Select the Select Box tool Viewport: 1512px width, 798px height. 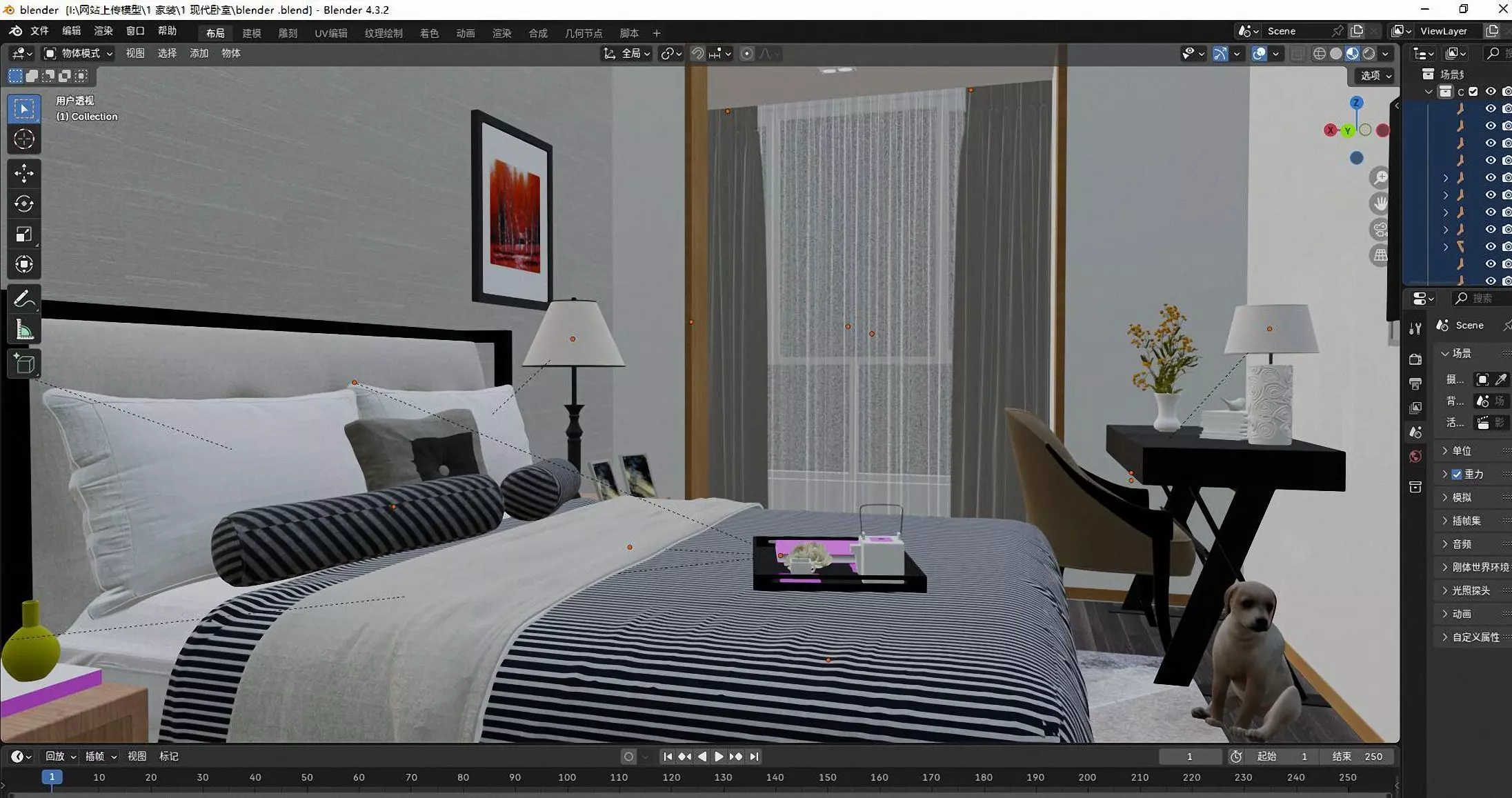point(24,109)
